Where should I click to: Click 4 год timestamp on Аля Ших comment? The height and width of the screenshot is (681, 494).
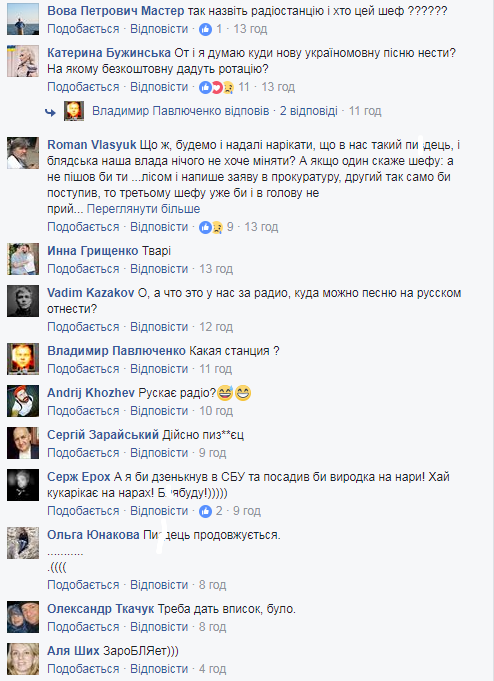pyautogui.click(x=212, y=669)
